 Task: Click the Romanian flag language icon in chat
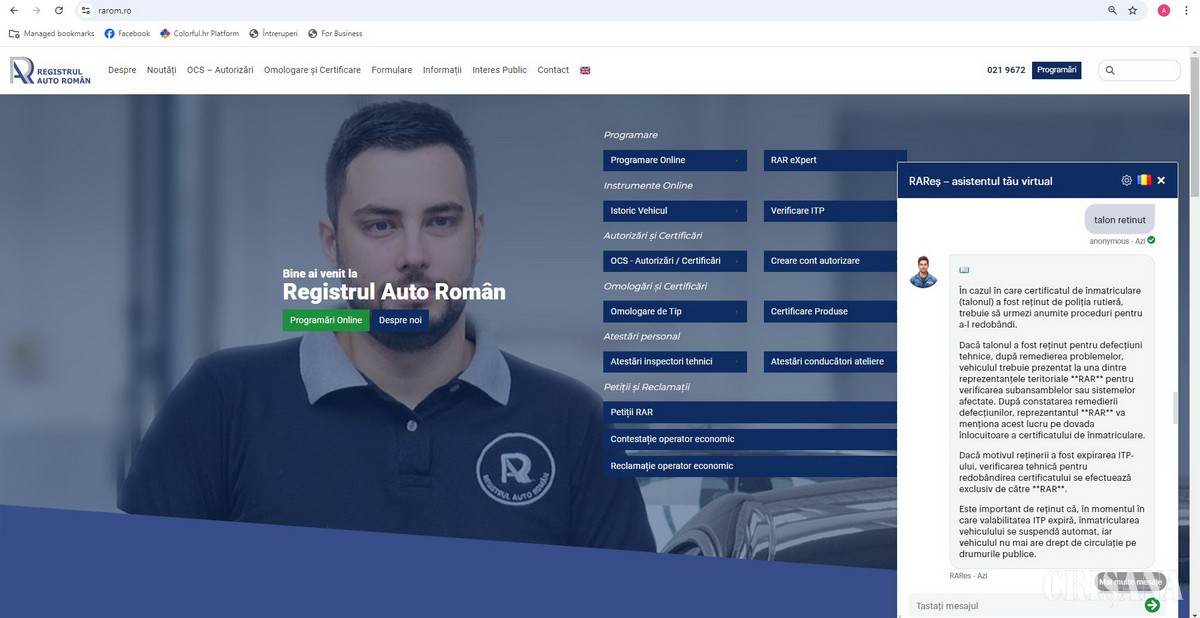pyautogui.click(x=1144, y=181)
